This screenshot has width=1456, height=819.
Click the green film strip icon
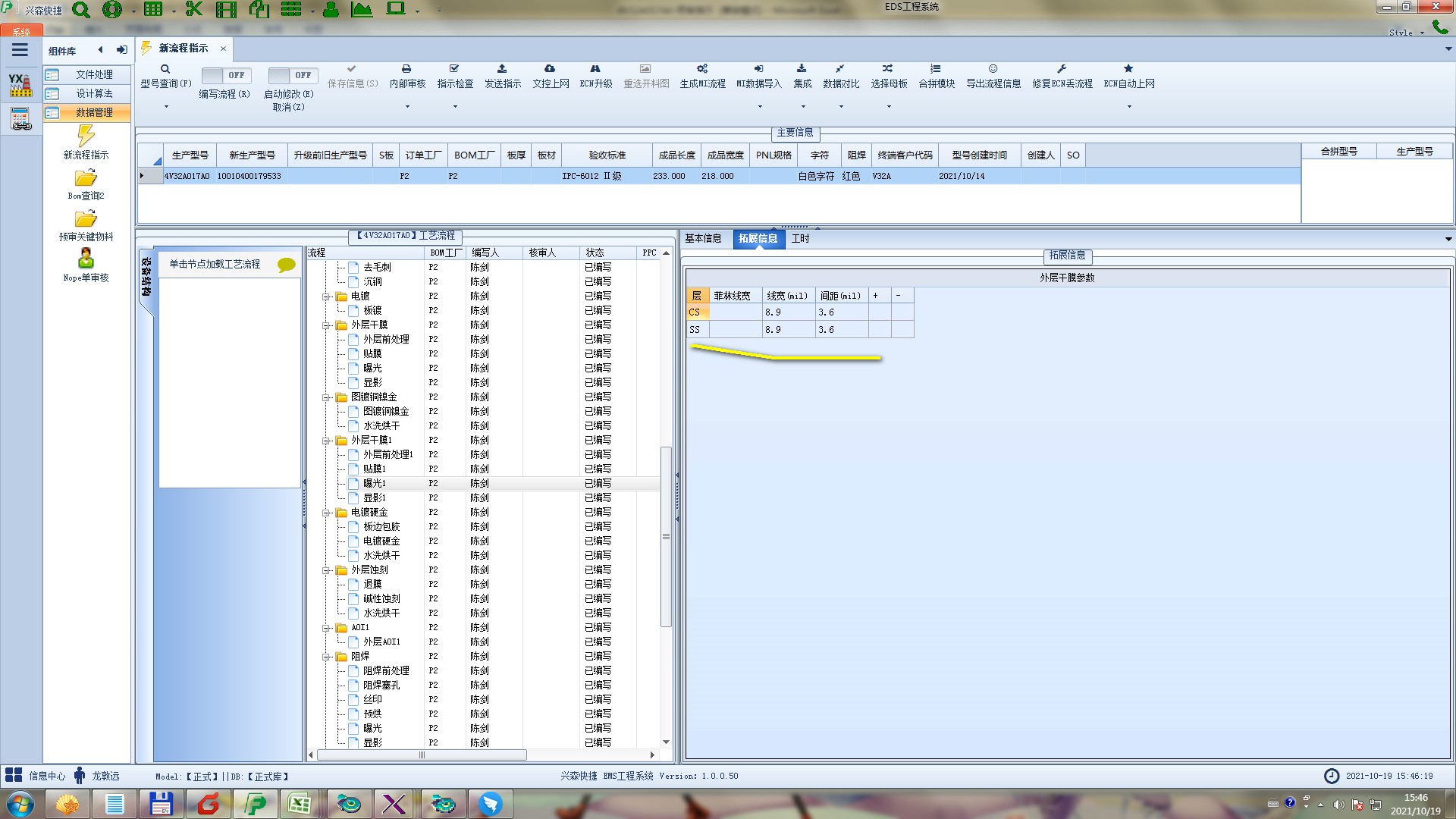226,9
